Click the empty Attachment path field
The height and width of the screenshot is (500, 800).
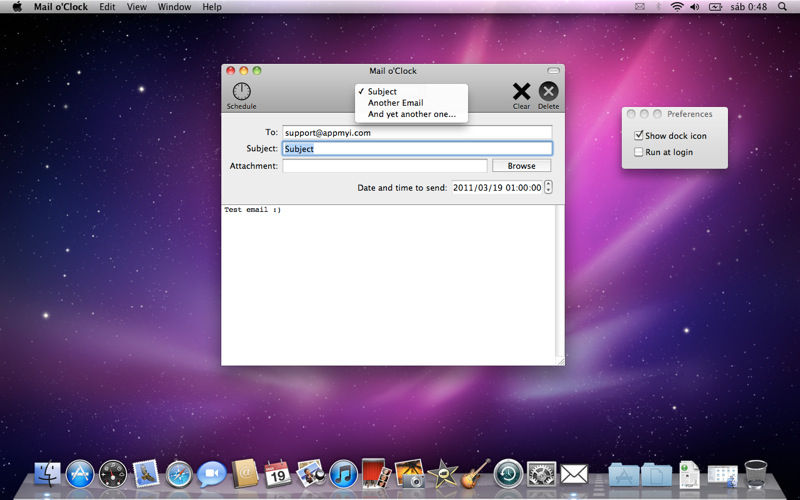coord(385,166)
